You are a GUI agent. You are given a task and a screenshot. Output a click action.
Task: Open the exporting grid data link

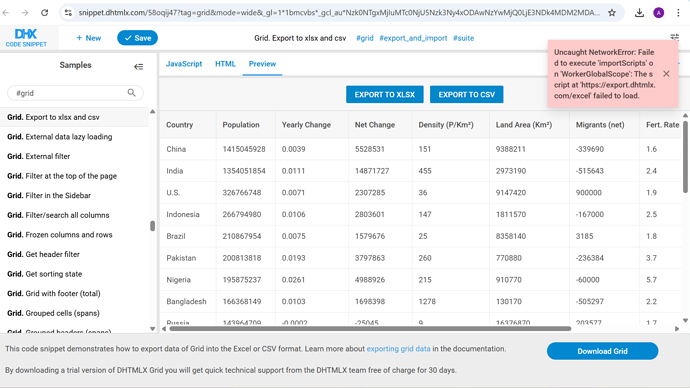click(398, 349)
